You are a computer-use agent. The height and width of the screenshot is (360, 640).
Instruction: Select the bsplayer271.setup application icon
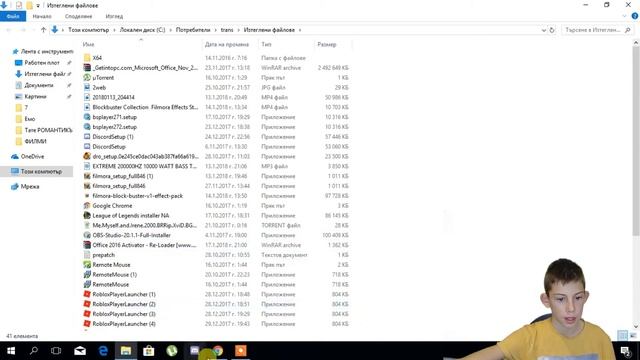[87, 117]
